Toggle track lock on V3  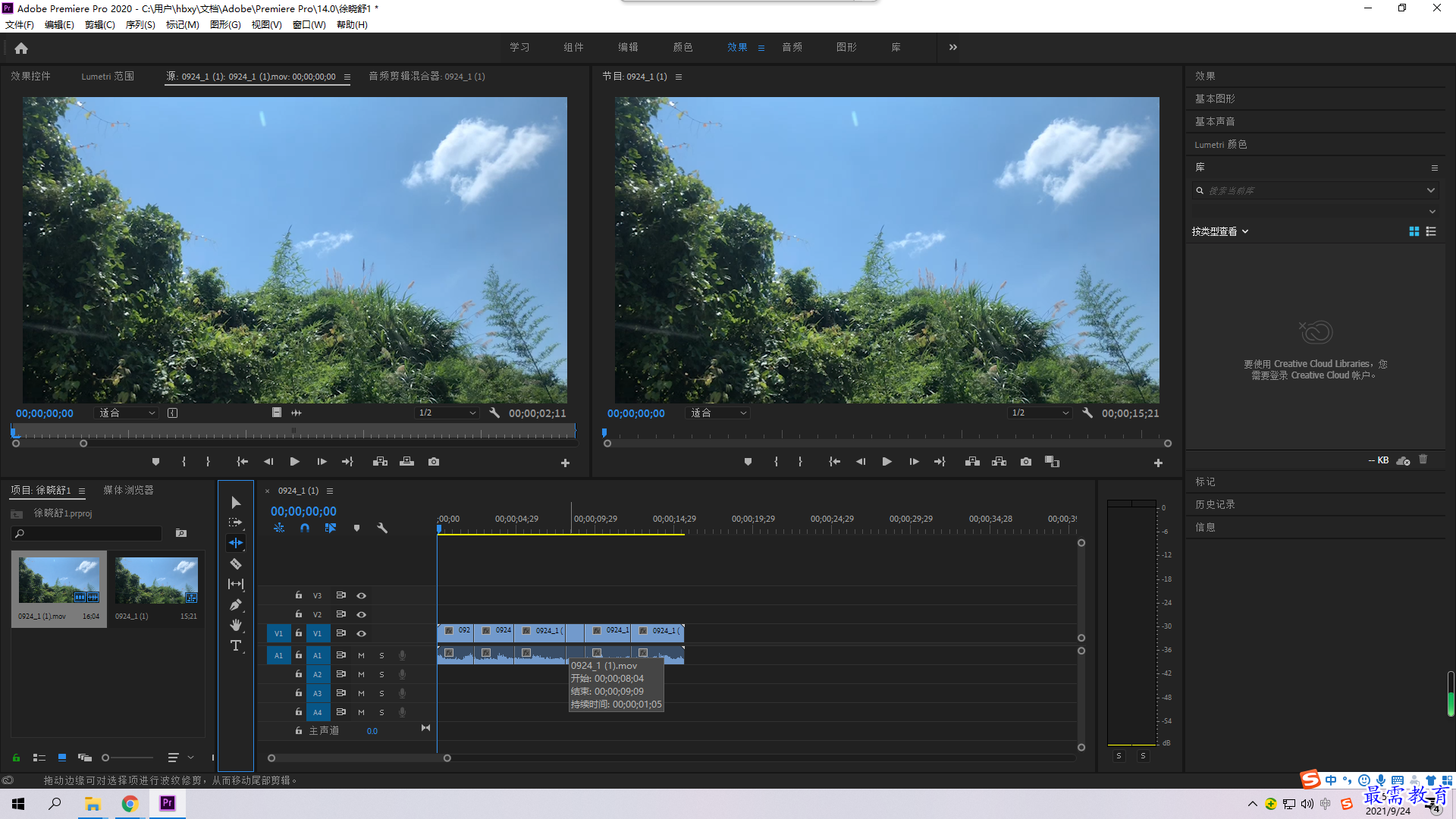tap(299, 595)
